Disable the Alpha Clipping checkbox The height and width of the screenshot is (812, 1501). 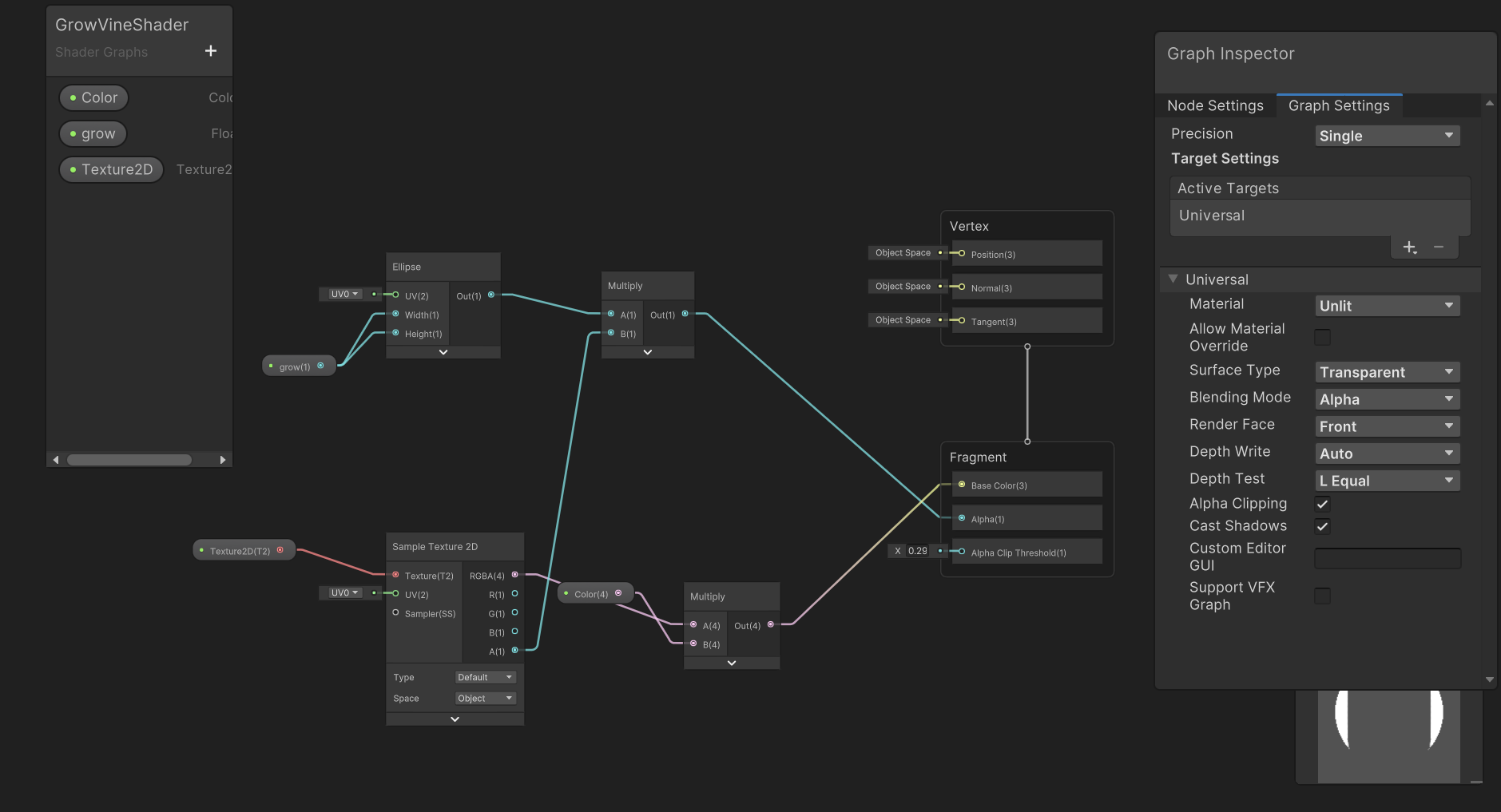click(1323, 504)
